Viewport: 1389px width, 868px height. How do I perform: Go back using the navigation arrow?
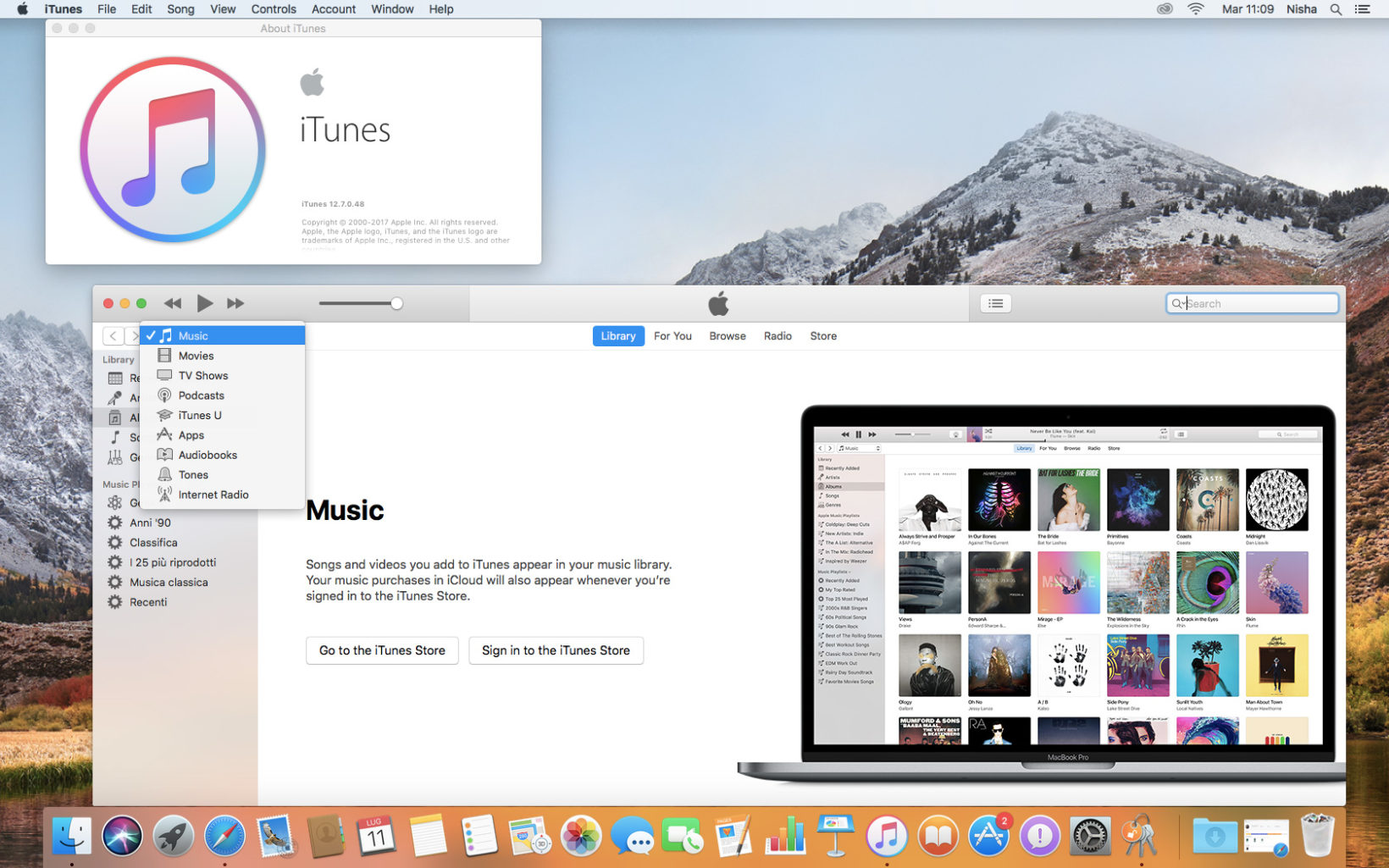[x=113, y=336]
